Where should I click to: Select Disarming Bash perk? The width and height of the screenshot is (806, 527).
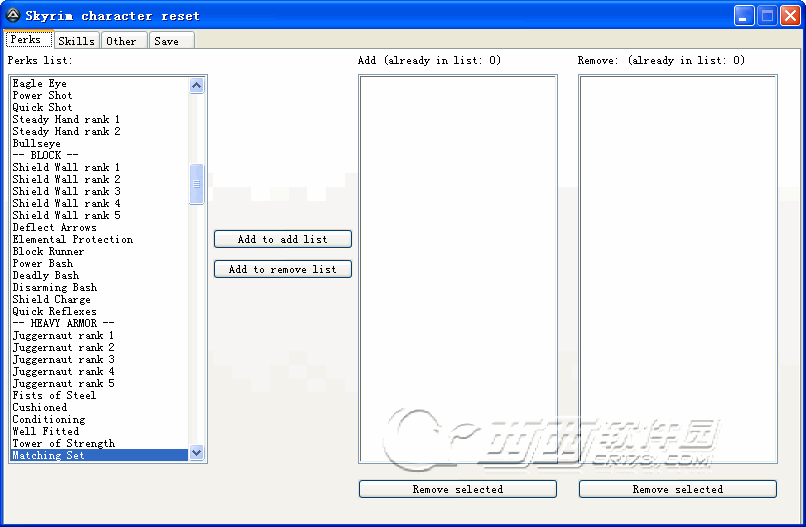click(100, 287)
